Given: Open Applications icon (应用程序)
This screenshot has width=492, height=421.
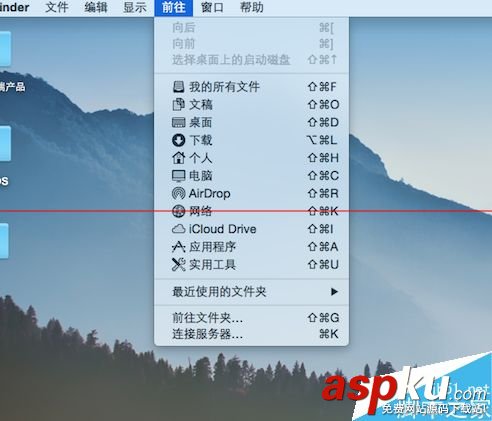Looking at the screenshot, I should [x=178, y=247].
